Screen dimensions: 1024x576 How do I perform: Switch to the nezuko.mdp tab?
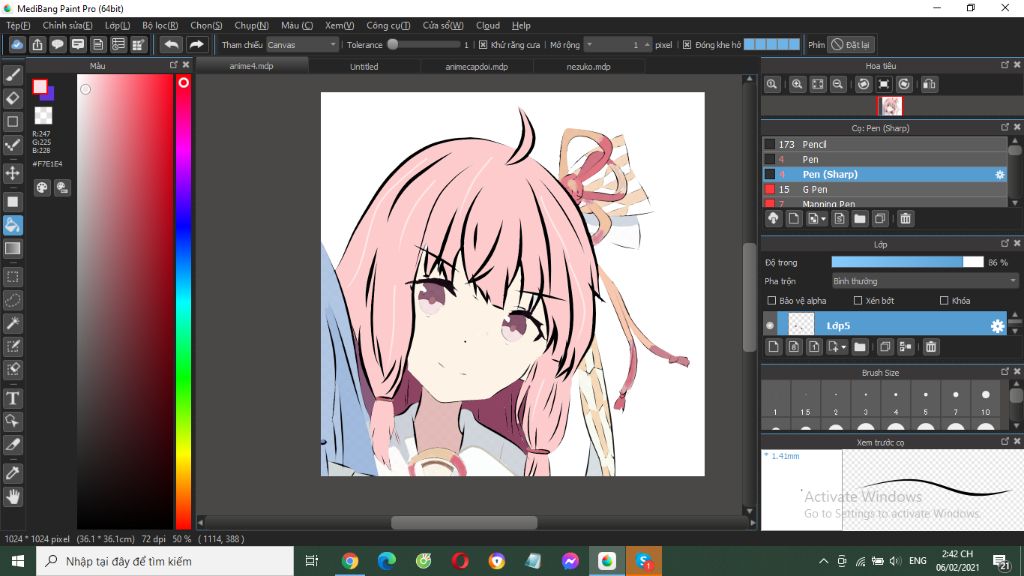click(x=588, y=67)
